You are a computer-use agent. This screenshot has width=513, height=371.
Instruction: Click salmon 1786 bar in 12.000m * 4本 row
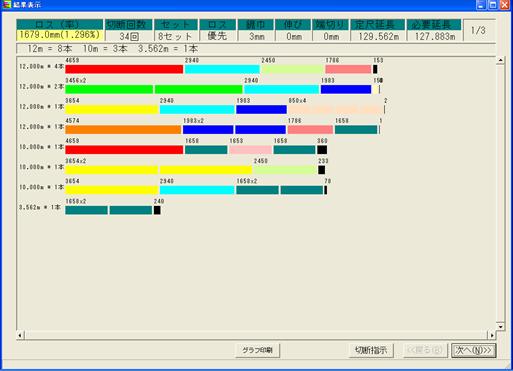(x=348, y=69)
